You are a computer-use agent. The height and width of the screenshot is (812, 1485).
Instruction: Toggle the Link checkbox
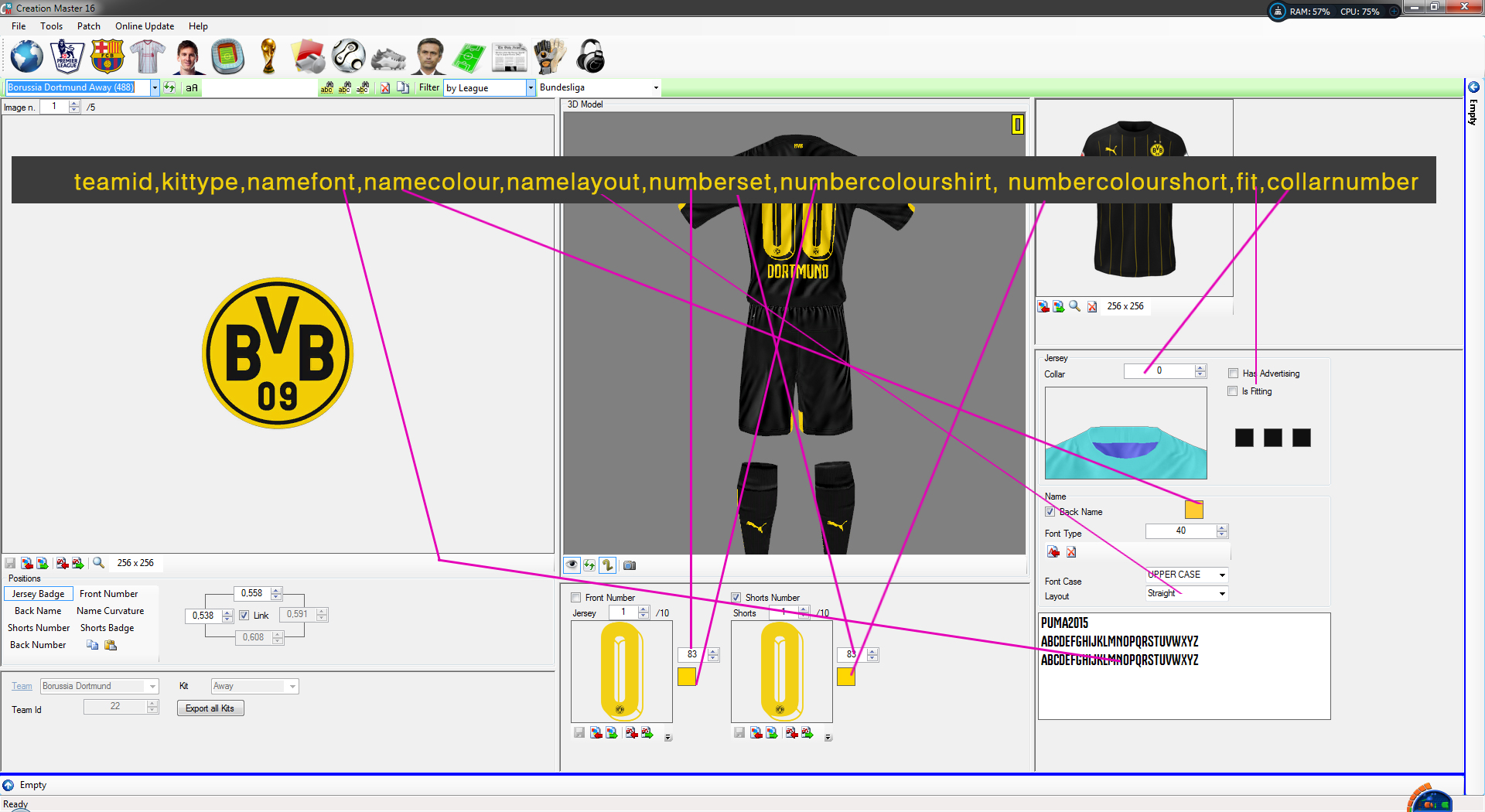(244, 616)
